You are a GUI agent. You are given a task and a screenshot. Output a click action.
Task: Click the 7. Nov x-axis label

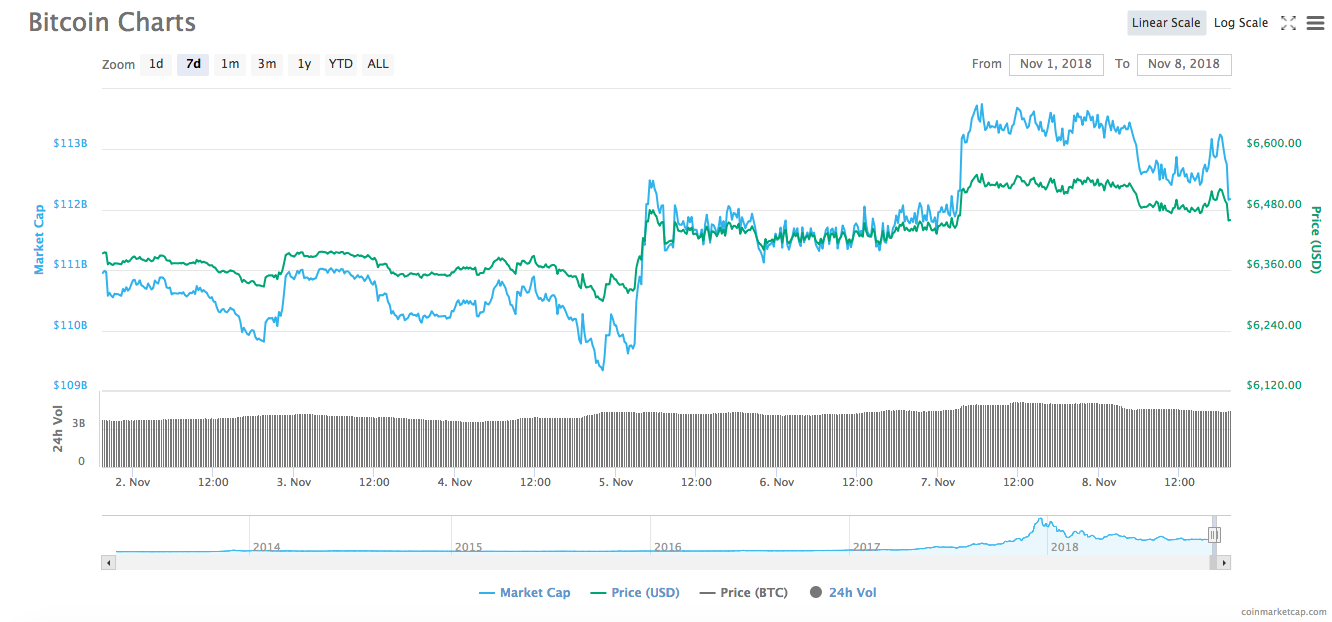pyautogui.click(x=938, y=482)
